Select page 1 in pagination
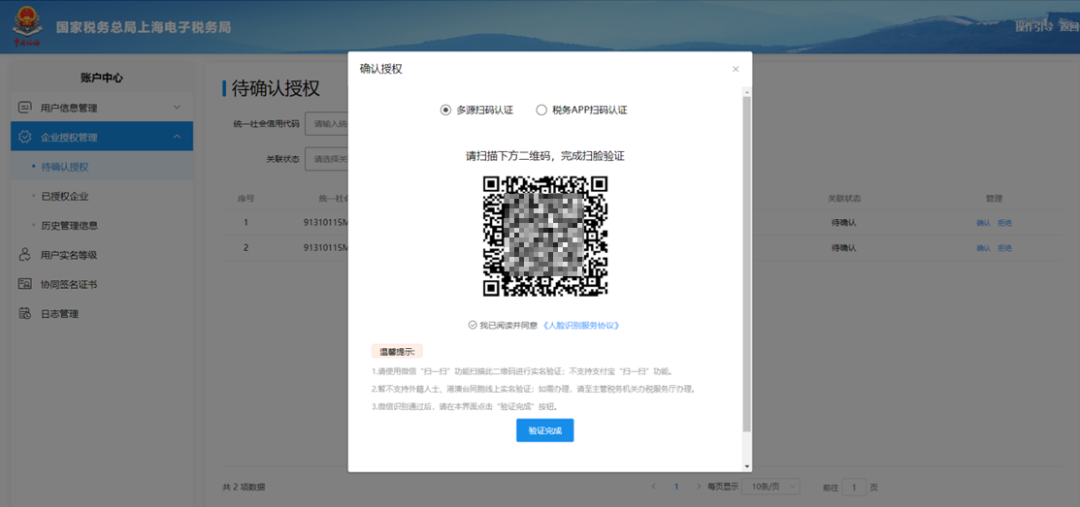Screen dimensions: 1080x507 tap(676, 486)
